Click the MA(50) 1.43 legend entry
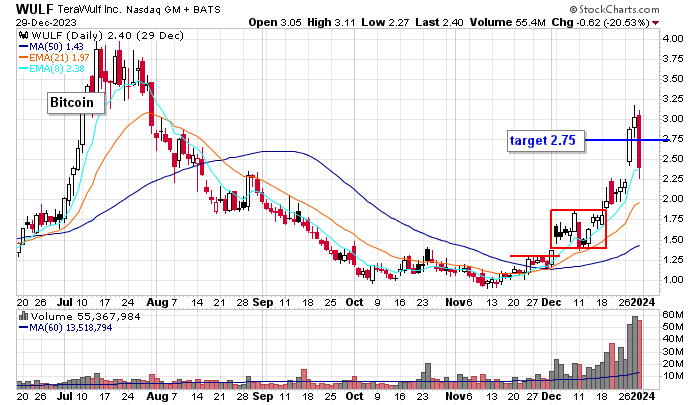The width and height of the screenshot is (700, 405). point(51,46)
